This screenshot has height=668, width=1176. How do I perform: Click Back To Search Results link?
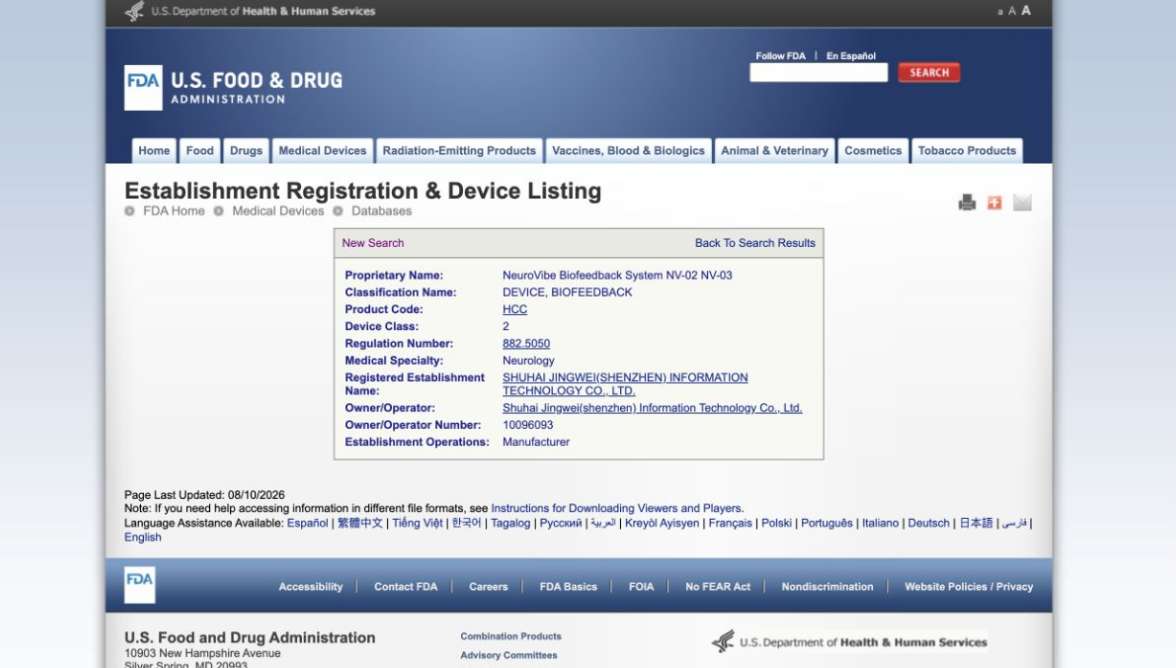[x=754, y=243]
